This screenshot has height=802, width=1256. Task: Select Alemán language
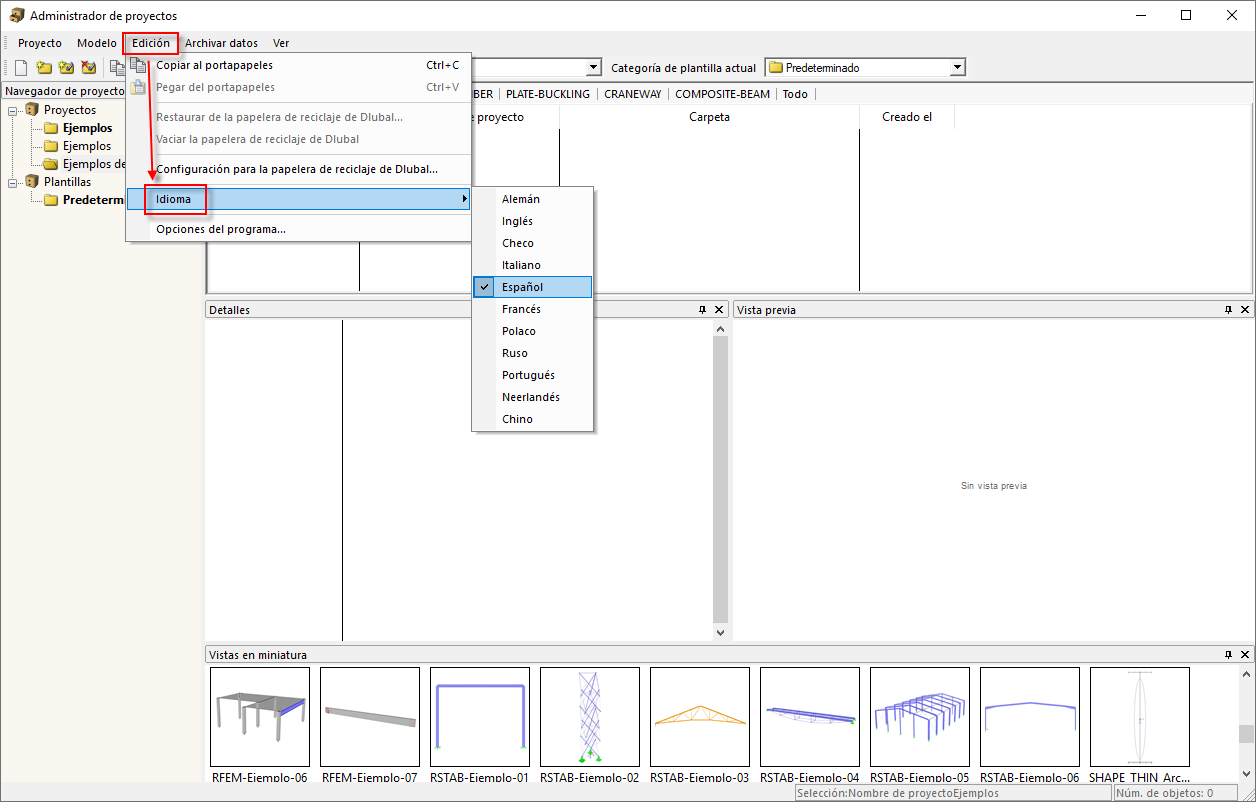click(533, 199)
